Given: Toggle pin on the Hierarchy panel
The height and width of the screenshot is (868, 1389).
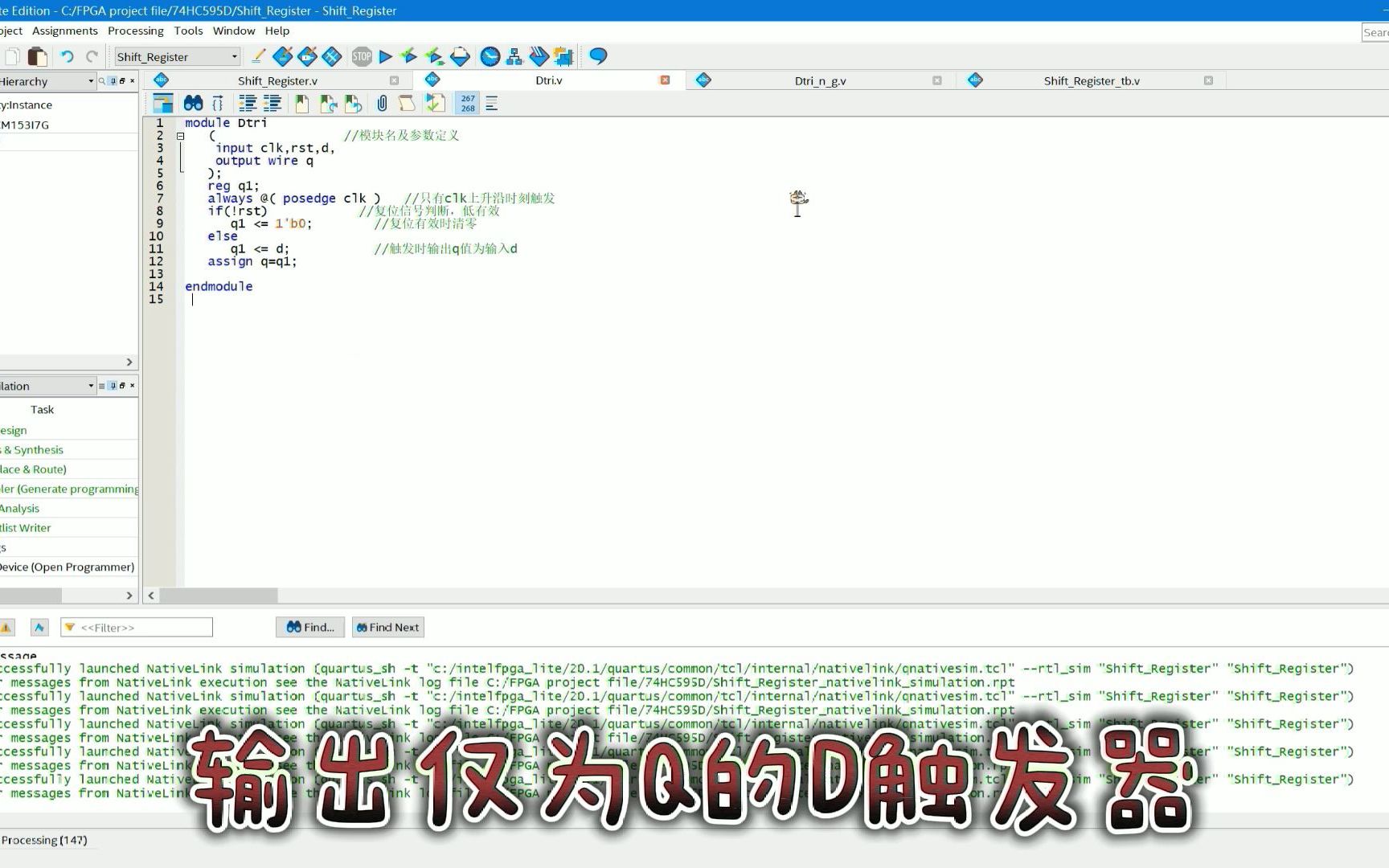Looking at the screenshot, I should pos(113,81).
